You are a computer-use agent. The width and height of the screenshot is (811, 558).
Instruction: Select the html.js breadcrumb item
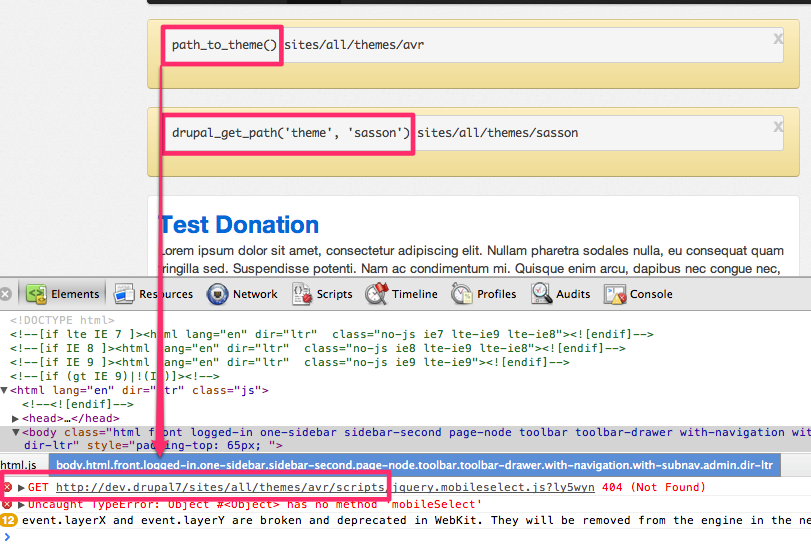(x=19, y=465)
